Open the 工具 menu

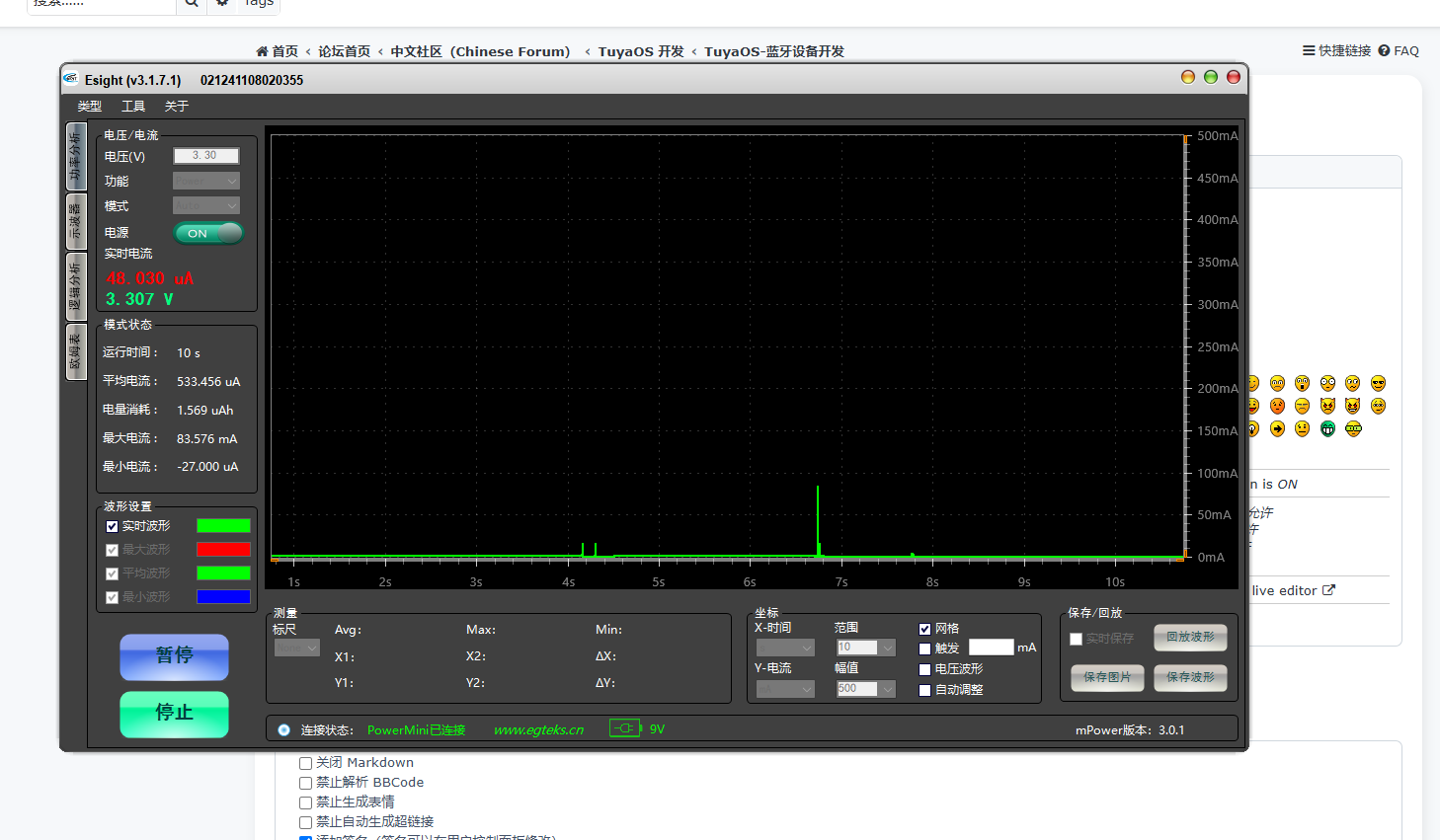(133, 106)
